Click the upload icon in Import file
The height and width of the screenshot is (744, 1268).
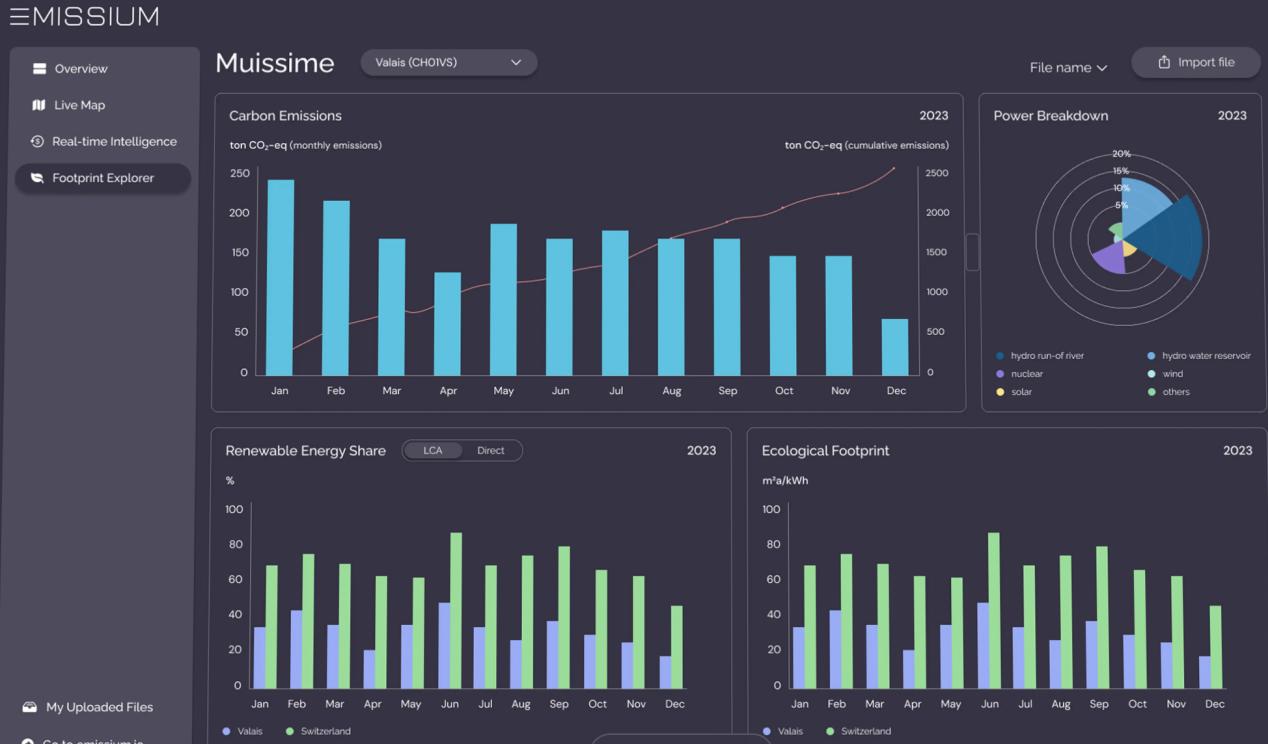[x=1164, y=62]
